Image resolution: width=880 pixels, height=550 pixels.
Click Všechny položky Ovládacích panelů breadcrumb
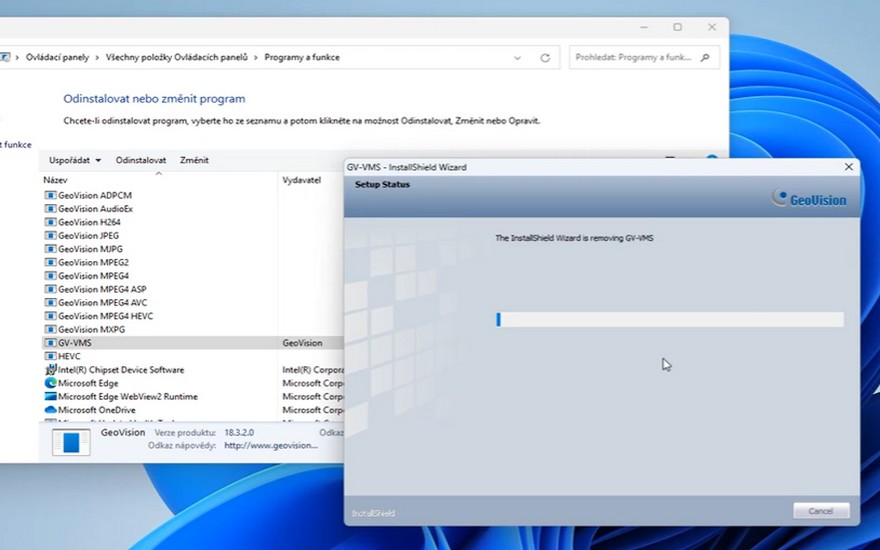pos(176,57)
